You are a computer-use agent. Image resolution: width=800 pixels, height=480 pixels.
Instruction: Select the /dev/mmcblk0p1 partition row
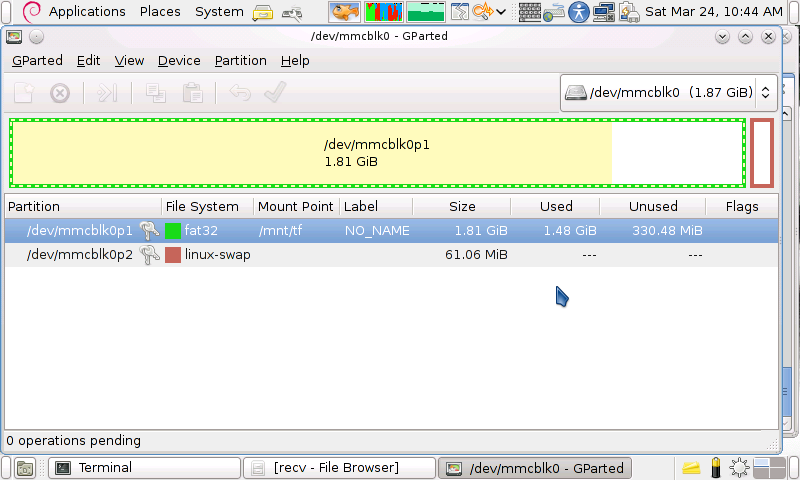click(x=391, y=231)
